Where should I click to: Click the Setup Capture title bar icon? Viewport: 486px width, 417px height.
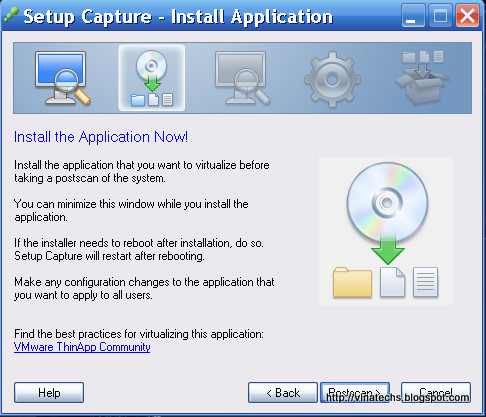pos(11,16)
